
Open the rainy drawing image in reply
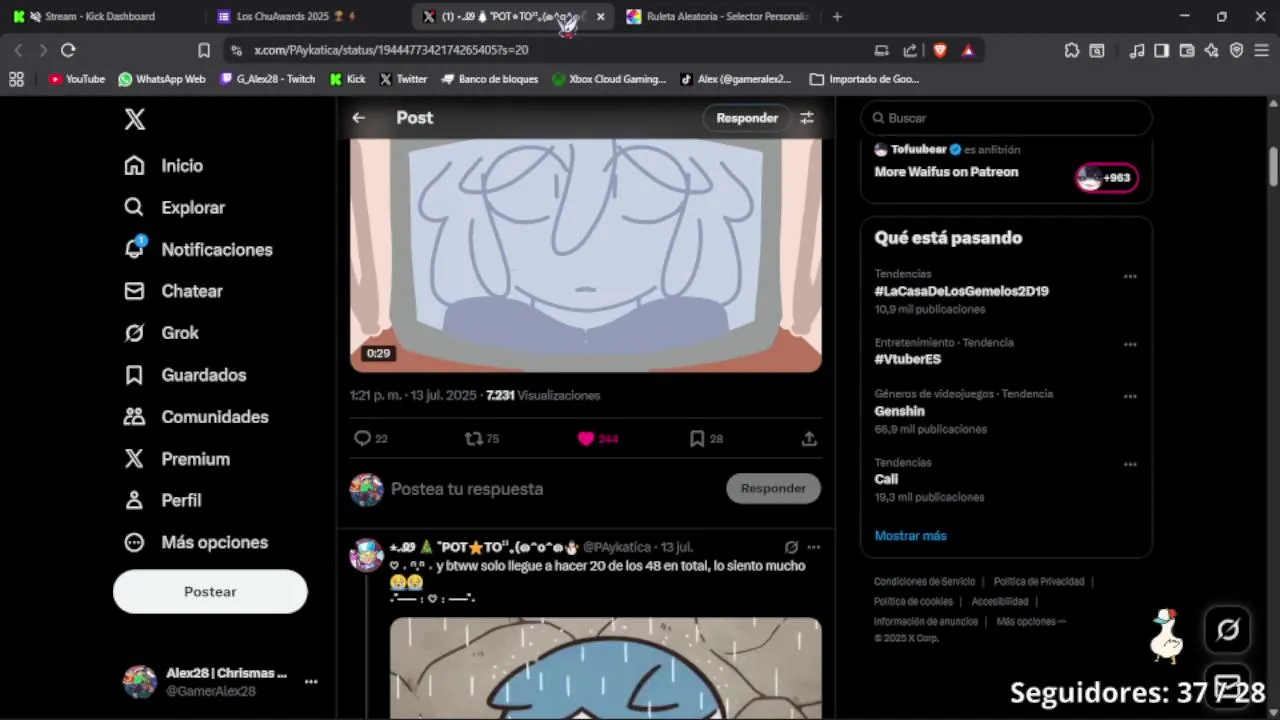point(606,668)
